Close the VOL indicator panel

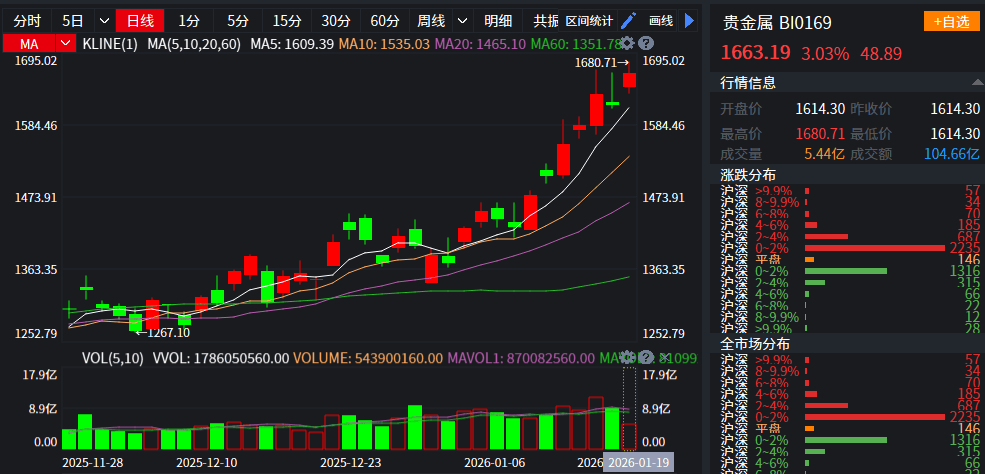pyautogui.click(x=663, y=357)
